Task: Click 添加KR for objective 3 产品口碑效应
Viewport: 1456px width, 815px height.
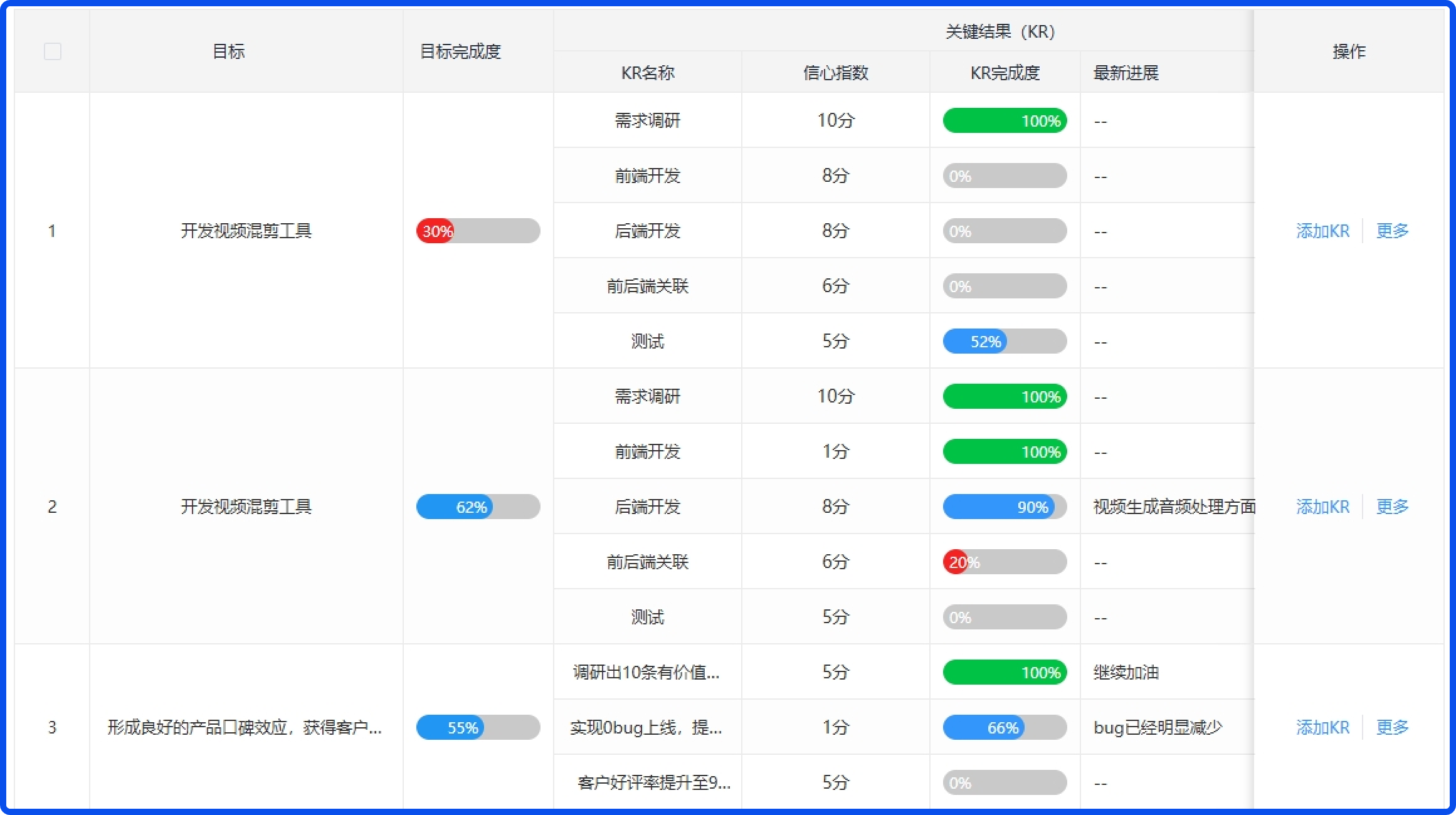Action: (x=1323, y=727)
